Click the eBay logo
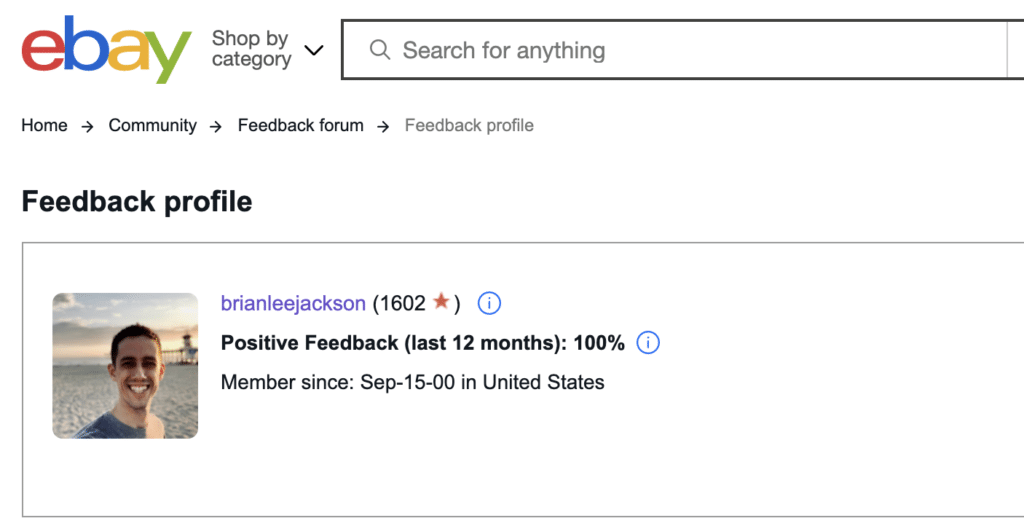1024x529 pixels. 105,50
